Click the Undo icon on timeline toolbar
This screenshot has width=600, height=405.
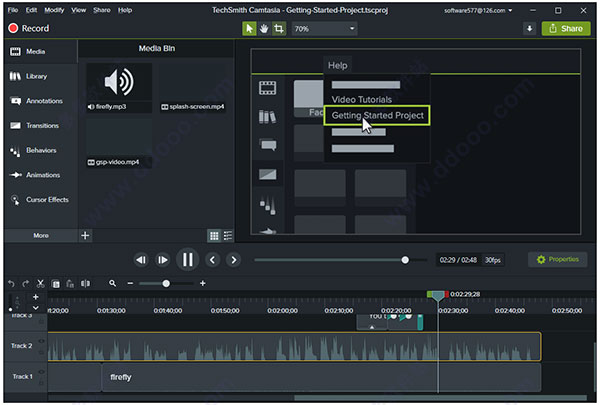click(11, 284)
